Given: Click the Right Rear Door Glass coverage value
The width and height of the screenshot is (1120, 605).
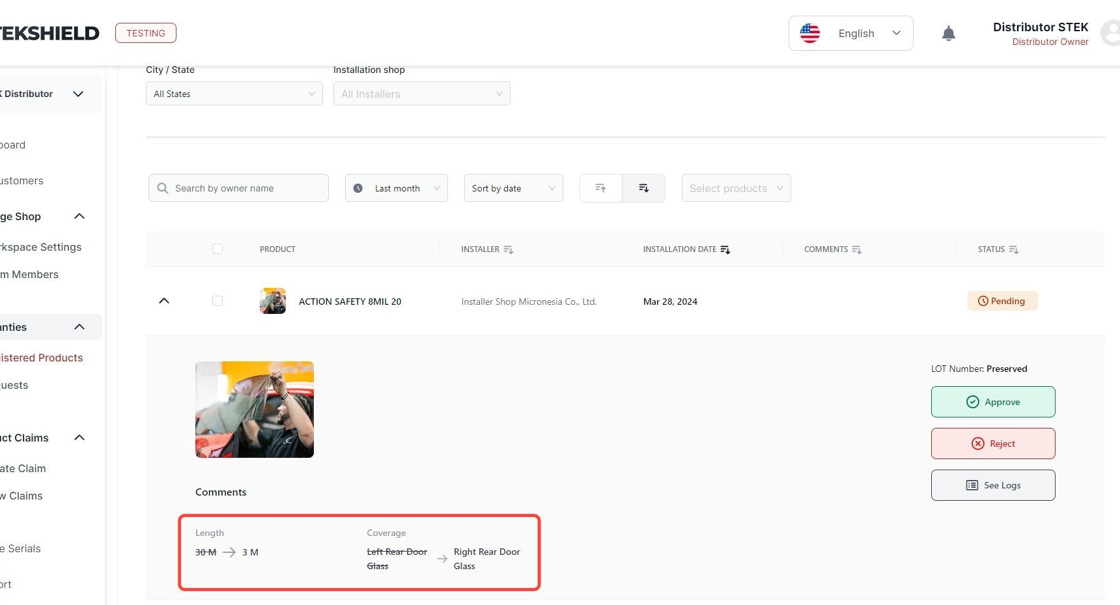Looking at the screenshot, I should coord(486,559).
